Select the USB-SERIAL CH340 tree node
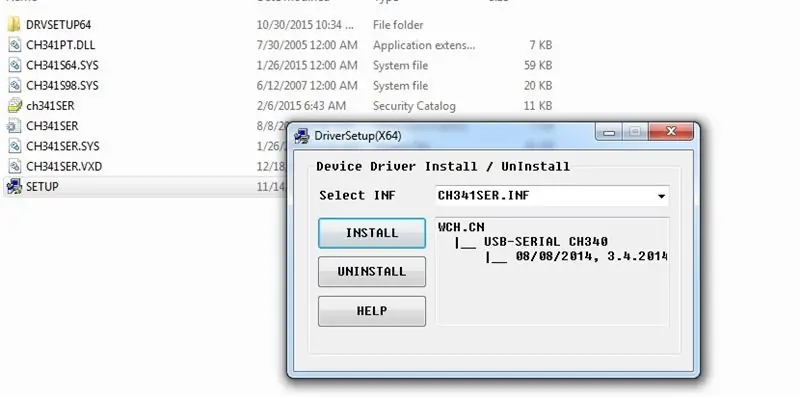The height and width of the screenshot is (397, 800). coord(545,241)
